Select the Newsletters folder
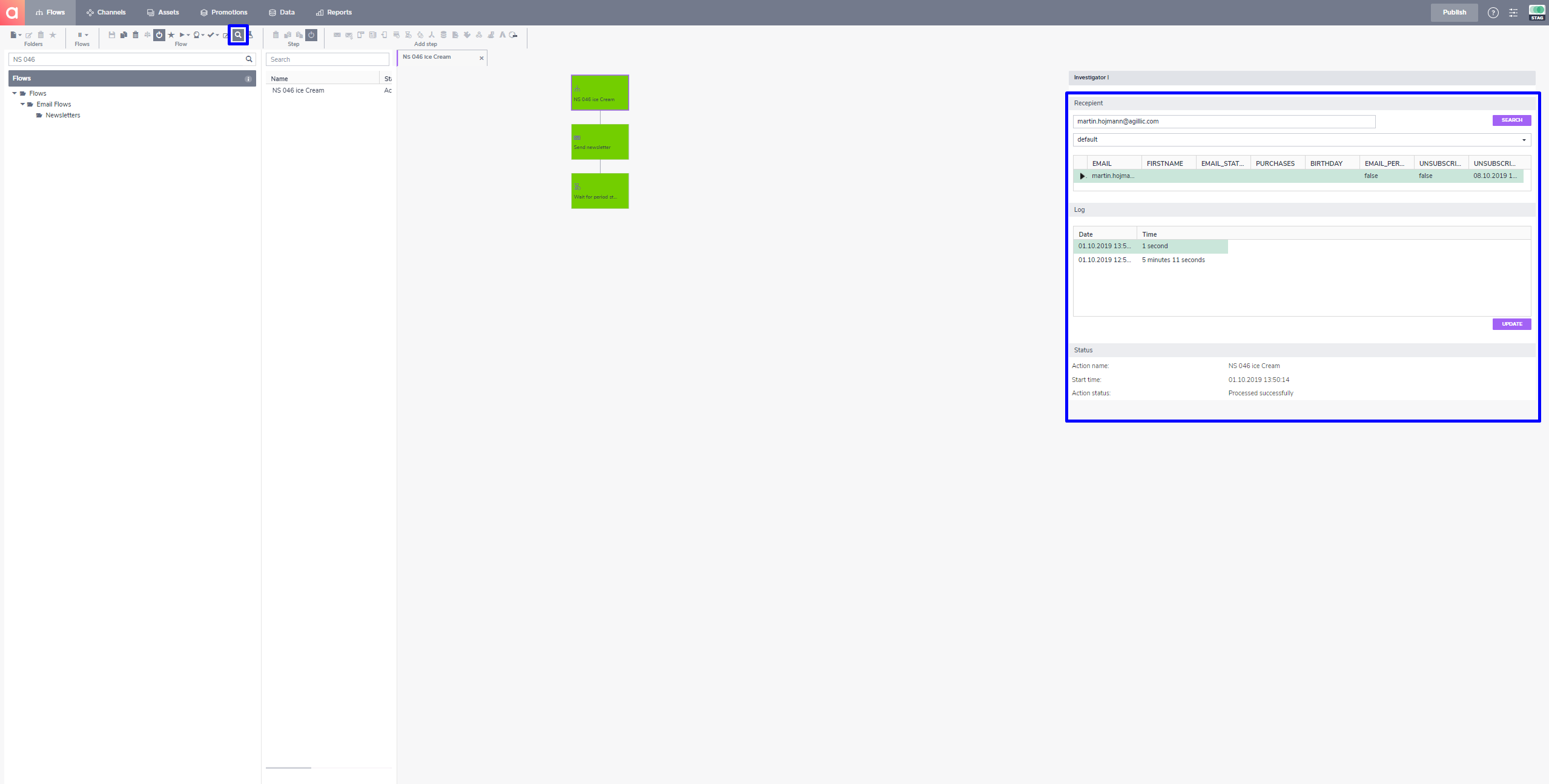This screenshot has width=1549, height=784. (62, 115)
